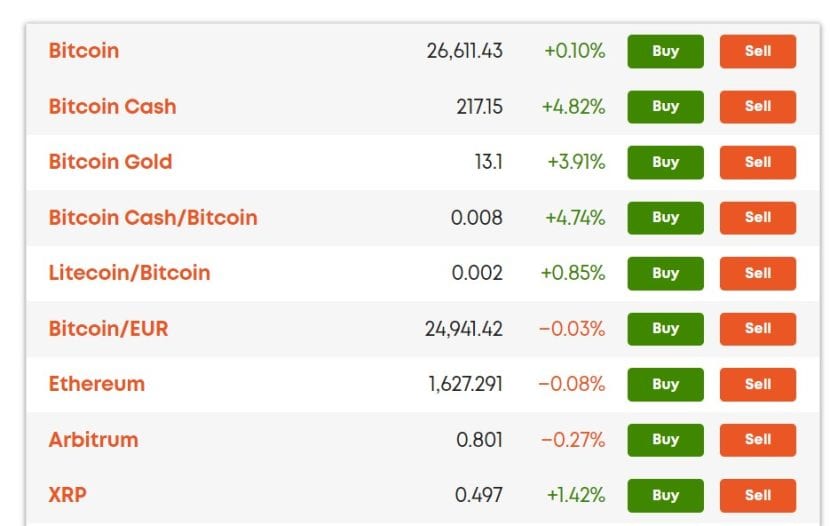Sell XRP
The image size is (830, 526).
coord(757,496)
